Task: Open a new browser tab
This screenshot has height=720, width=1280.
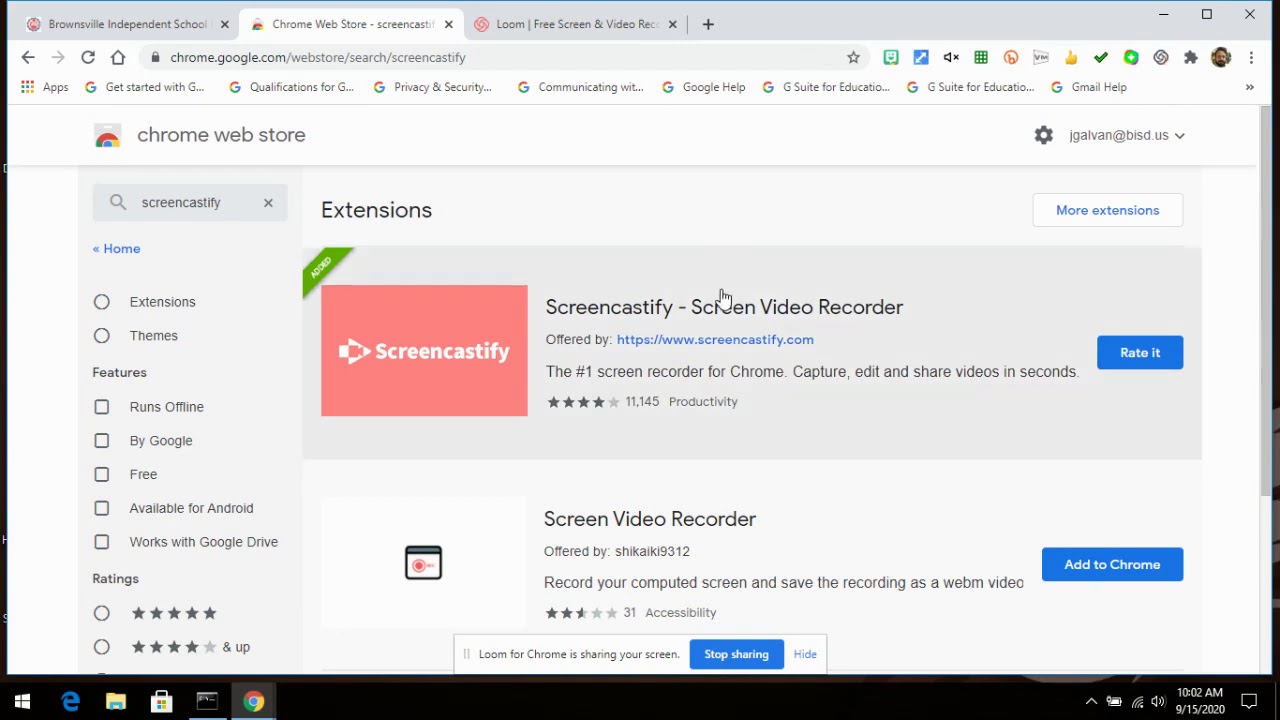Action: (708, 24)
